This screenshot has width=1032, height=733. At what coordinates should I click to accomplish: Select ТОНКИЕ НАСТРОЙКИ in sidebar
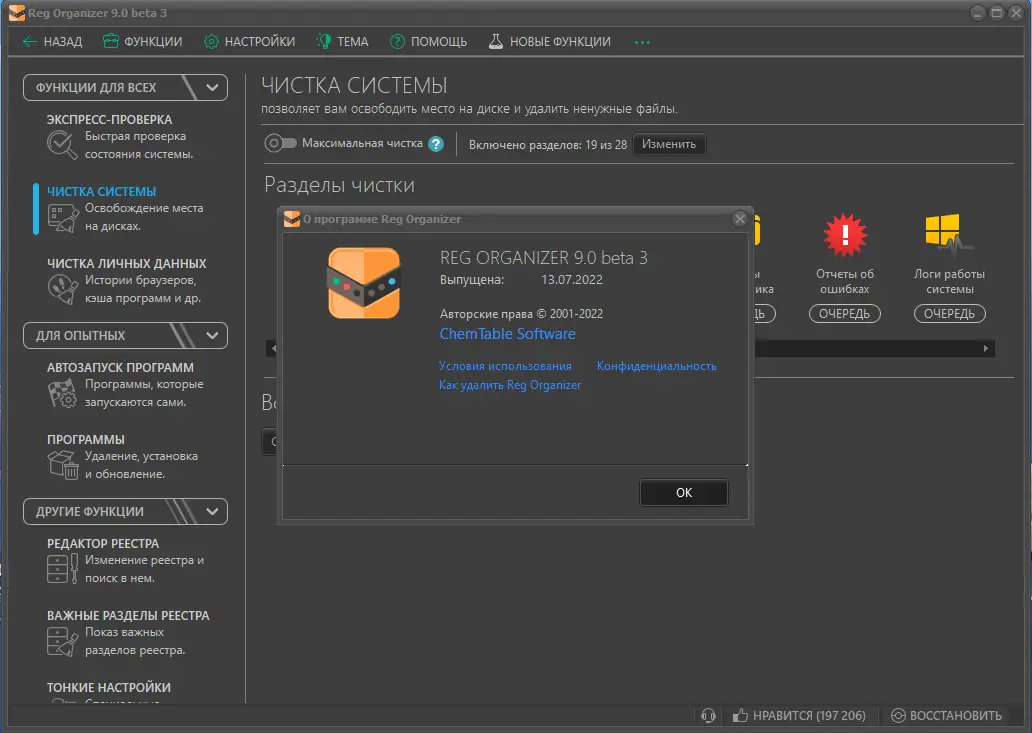[109, 688]
